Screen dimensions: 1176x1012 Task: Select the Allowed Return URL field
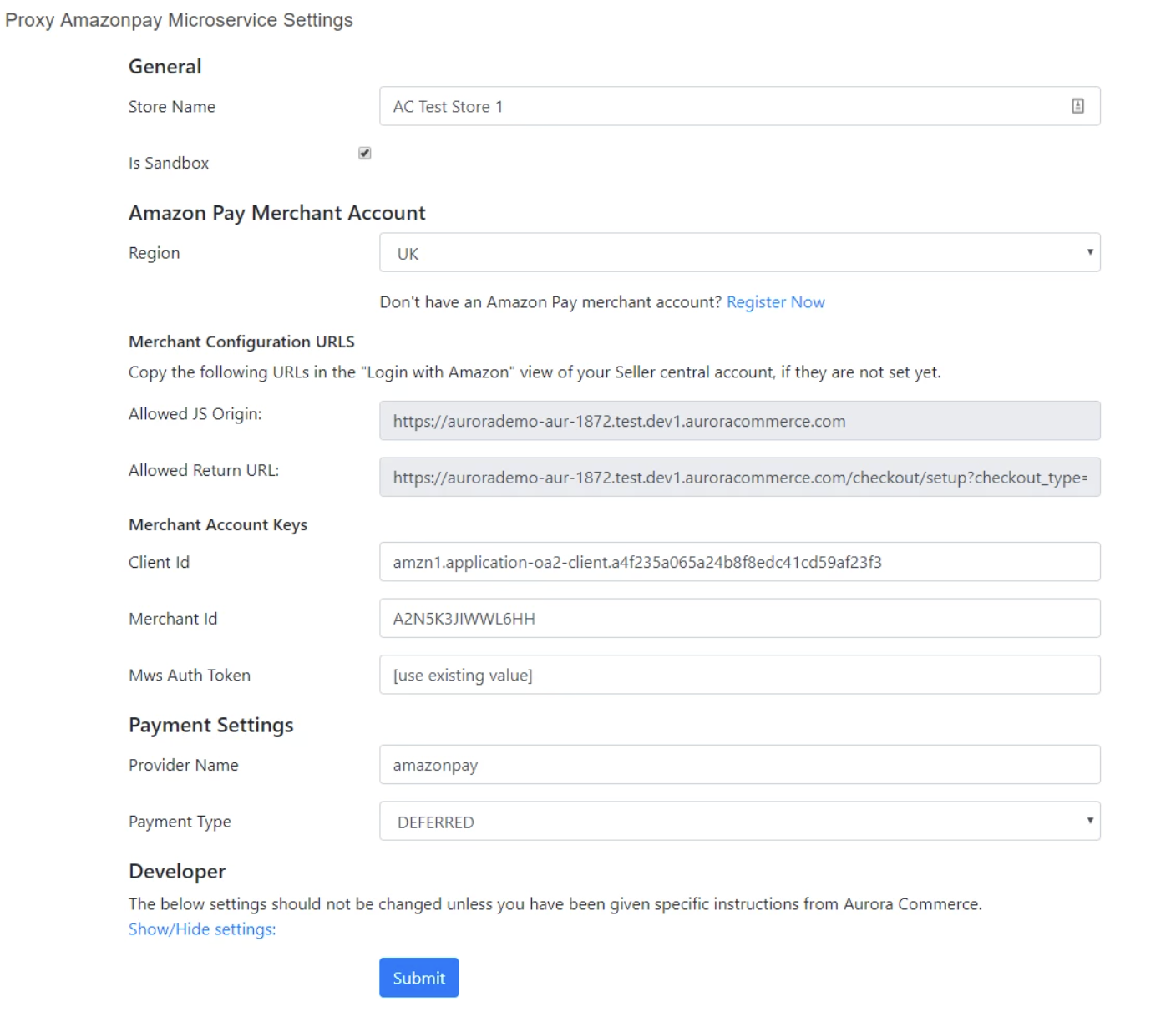click(740, 477)
